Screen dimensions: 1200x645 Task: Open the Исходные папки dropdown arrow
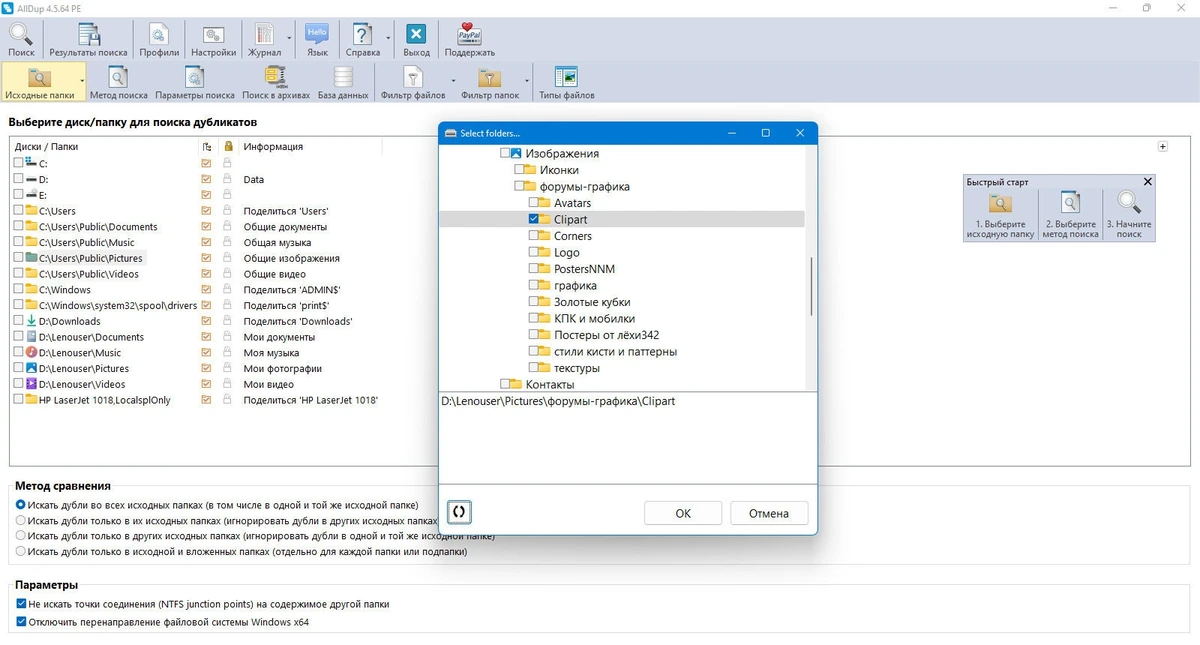click(81, 82)
